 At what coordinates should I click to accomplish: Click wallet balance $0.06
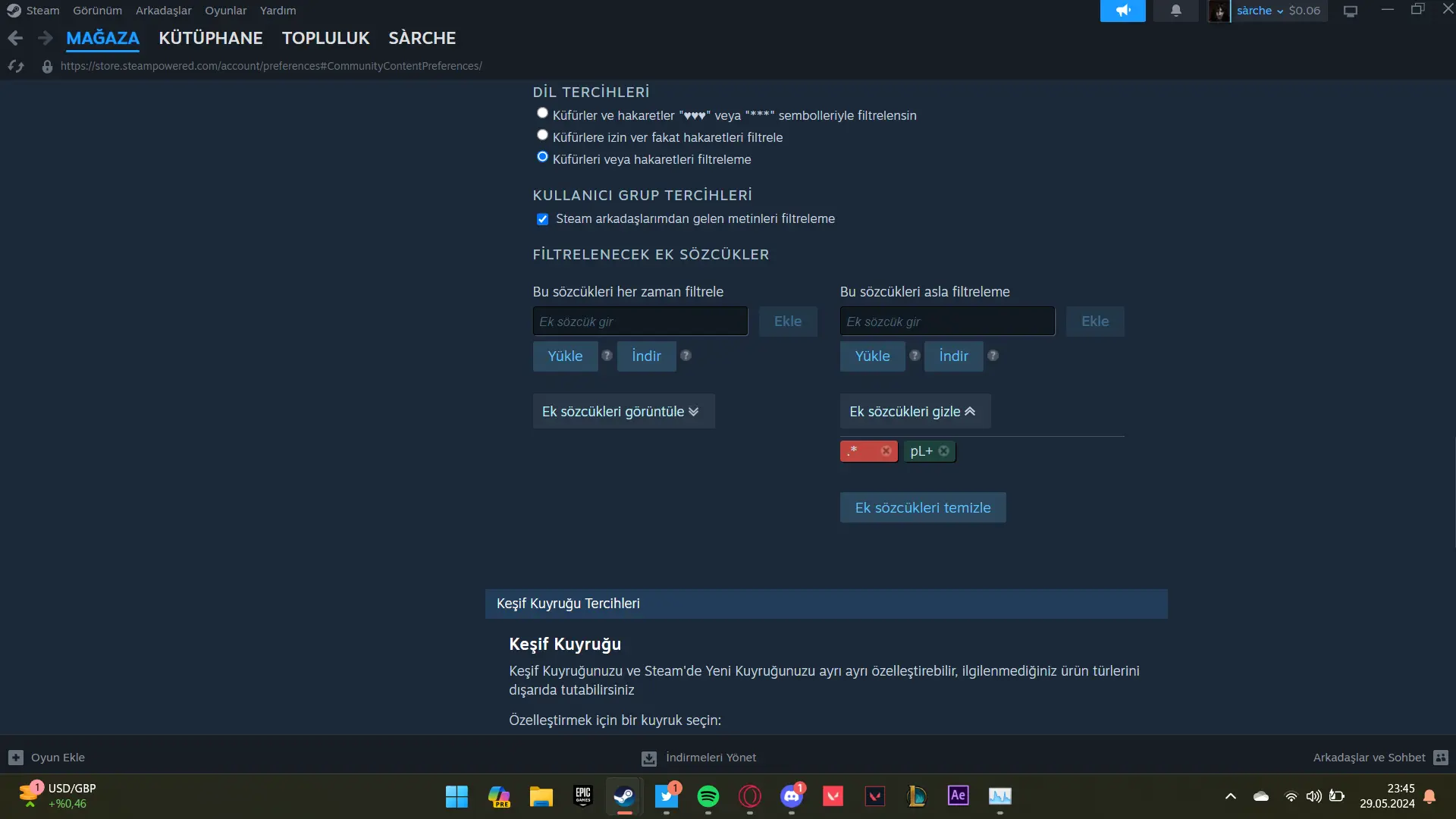point(1304,11)
